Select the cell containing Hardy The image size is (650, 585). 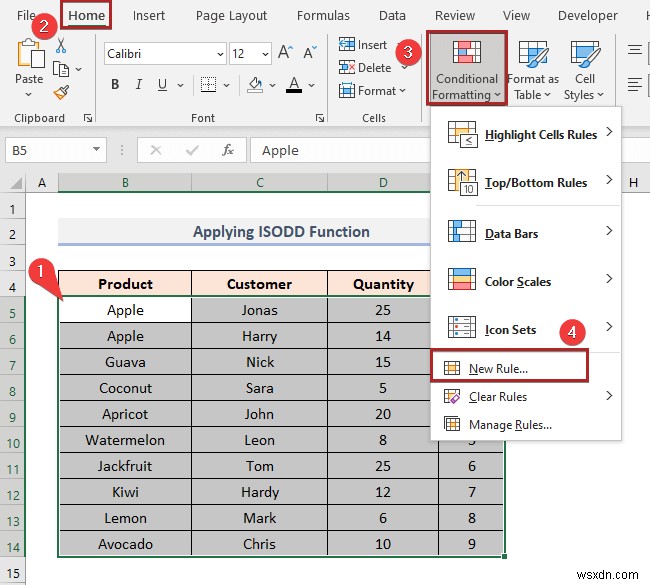(x=260, y=492)
